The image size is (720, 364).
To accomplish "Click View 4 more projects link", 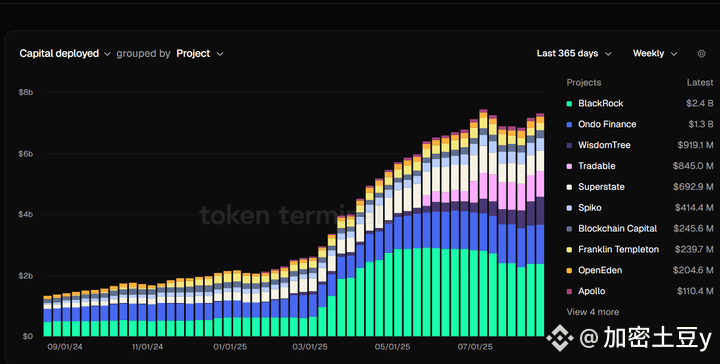I will point(592,312).
